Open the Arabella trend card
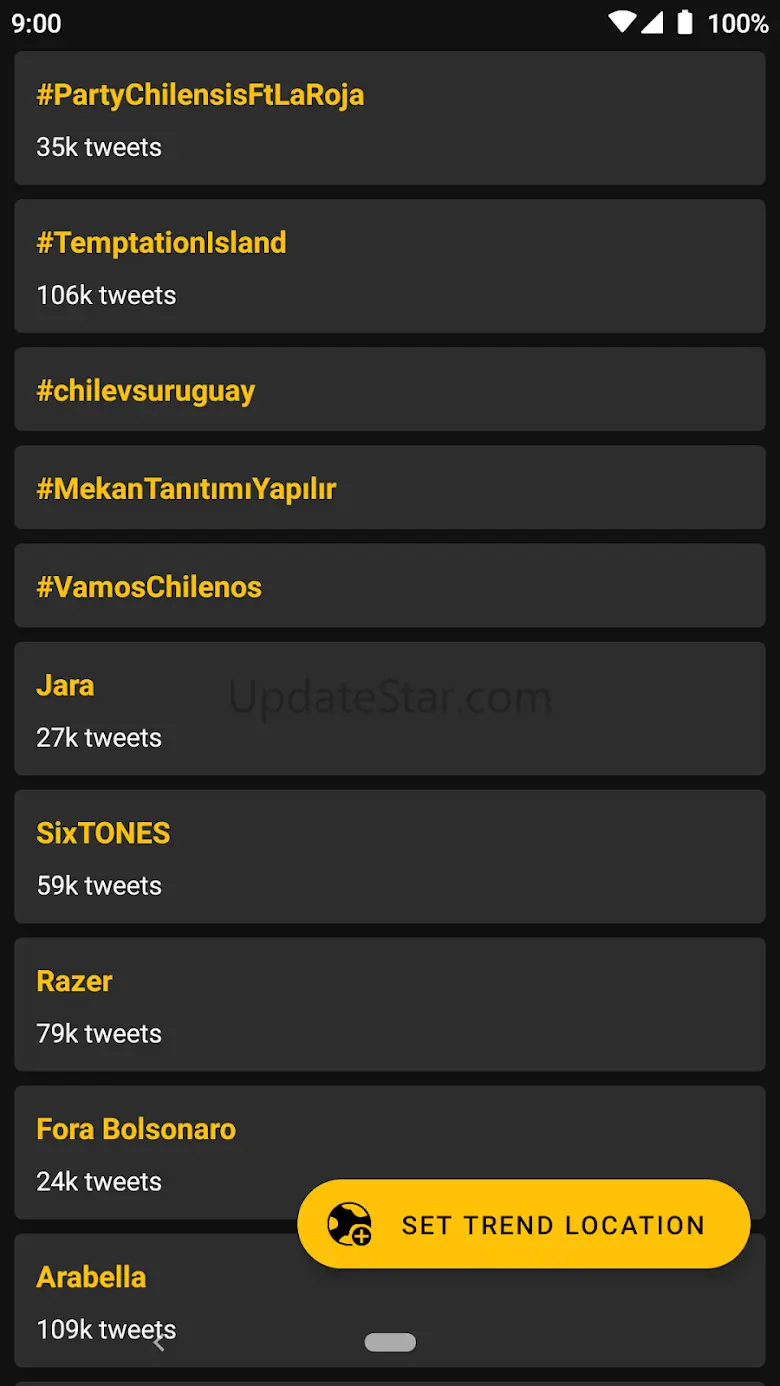 390,1300
